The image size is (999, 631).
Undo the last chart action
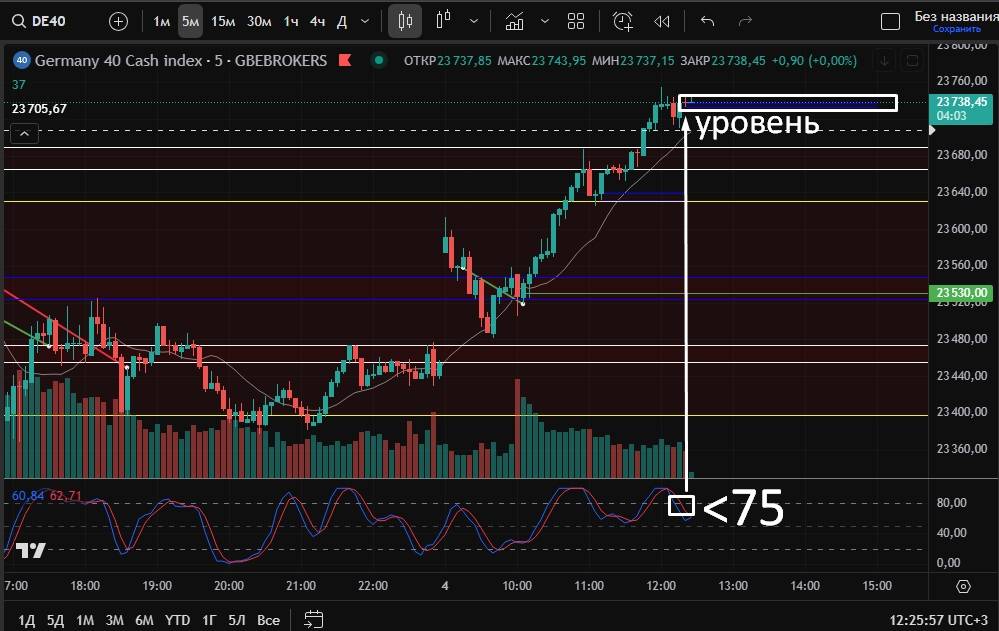click(708, 21)
